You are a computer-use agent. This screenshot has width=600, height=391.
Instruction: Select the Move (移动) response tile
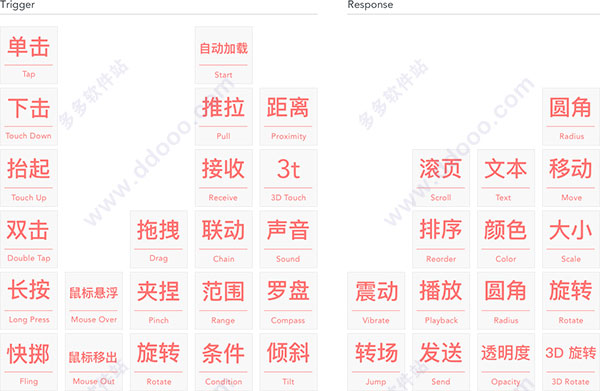pos(571,178)
